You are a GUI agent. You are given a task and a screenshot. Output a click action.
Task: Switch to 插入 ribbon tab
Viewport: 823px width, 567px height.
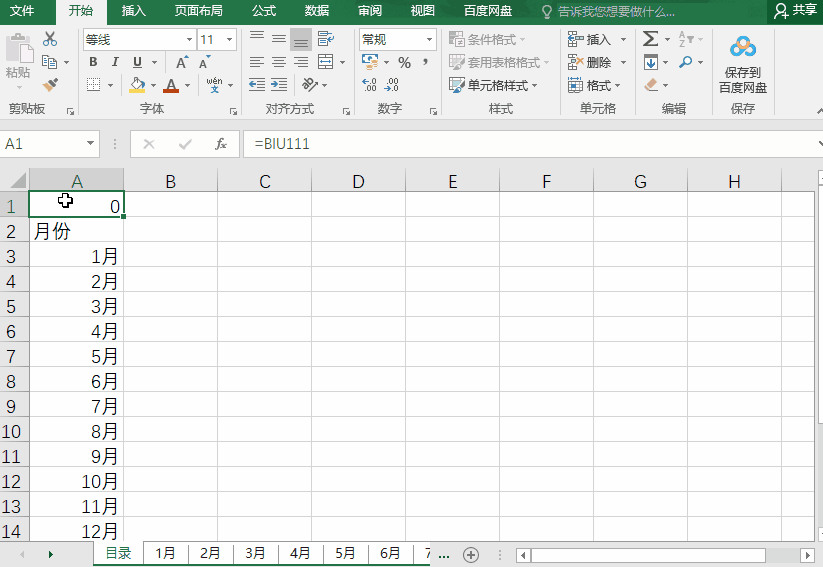133,10
